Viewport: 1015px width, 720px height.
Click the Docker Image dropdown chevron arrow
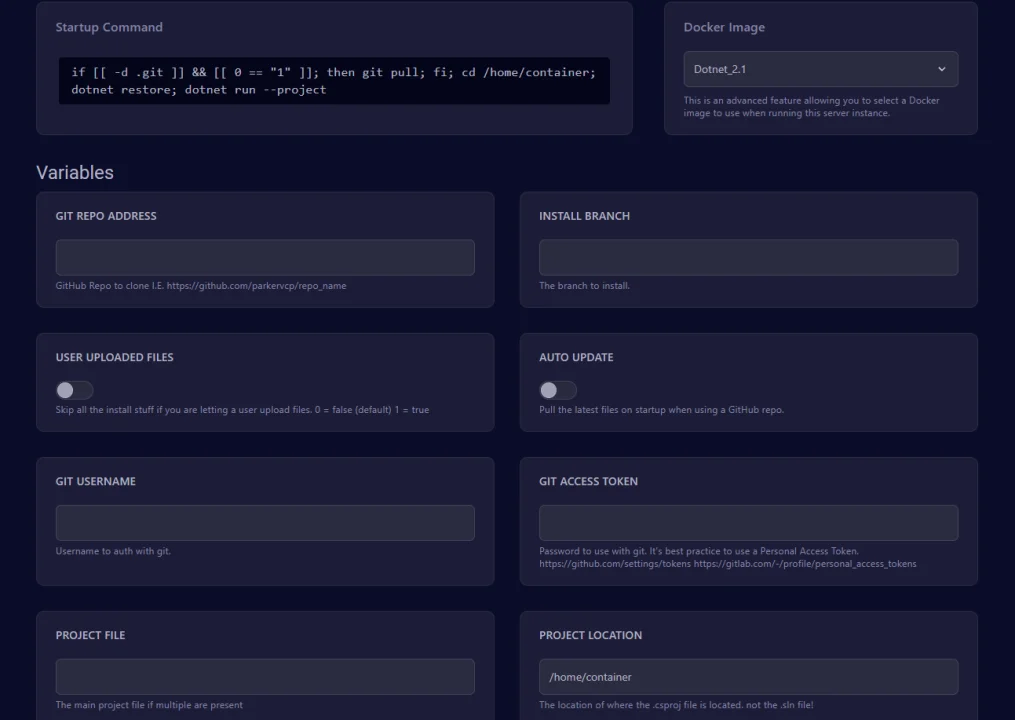[941, 69]
